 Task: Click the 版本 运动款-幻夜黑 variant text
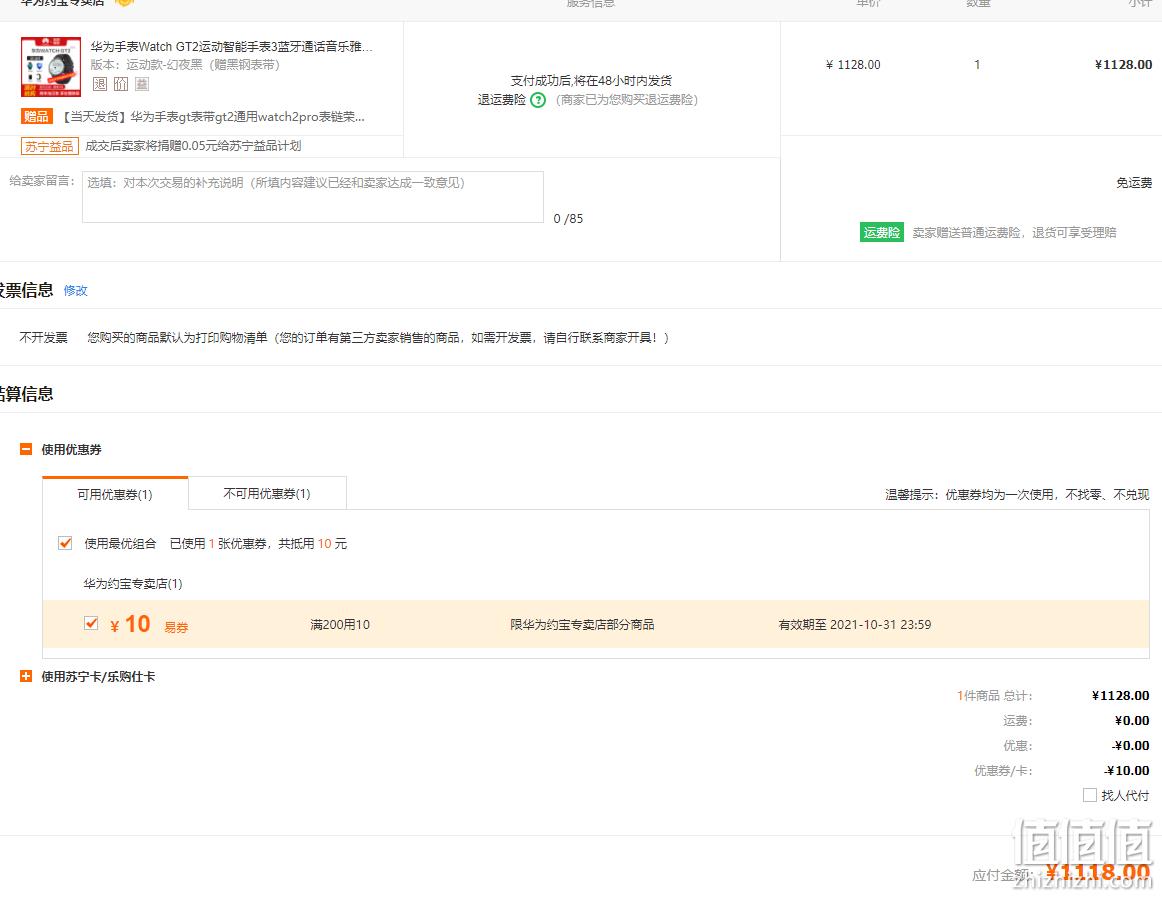185,65
